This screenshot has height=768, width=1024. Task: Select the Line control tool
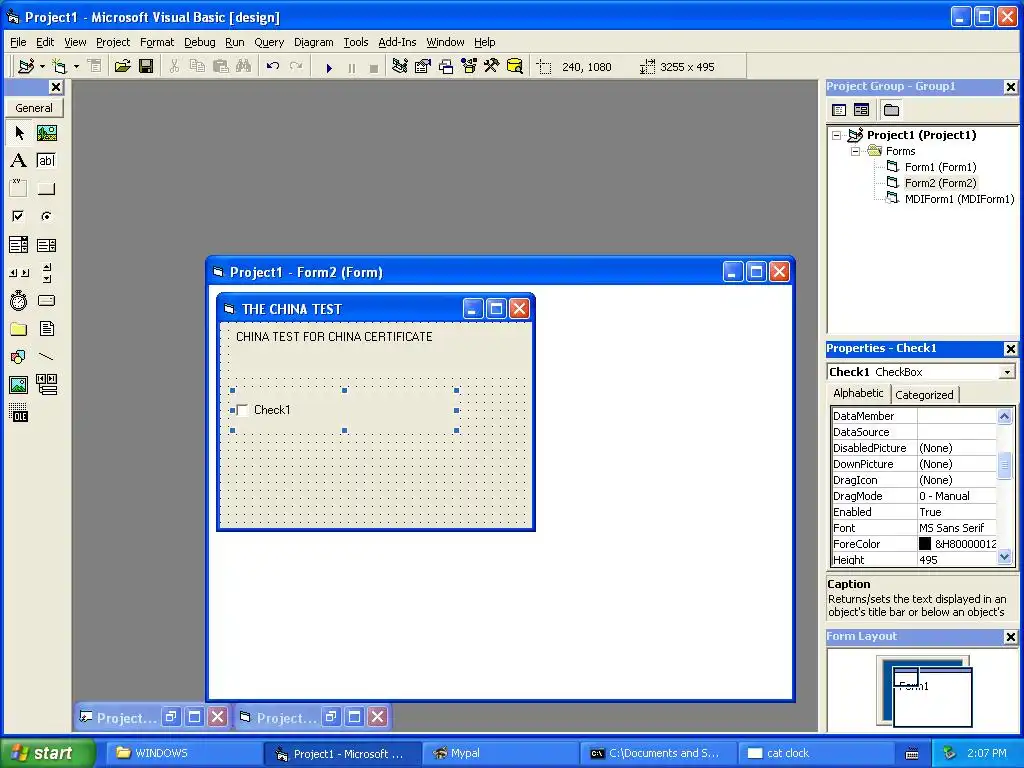[46, 357]
